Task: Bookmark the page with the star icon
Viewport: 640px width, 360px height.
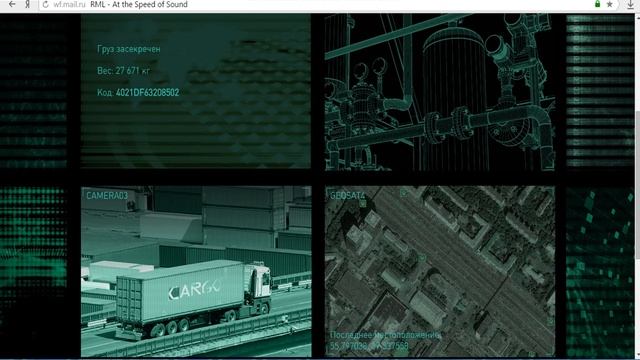Action: coord(609,4)
